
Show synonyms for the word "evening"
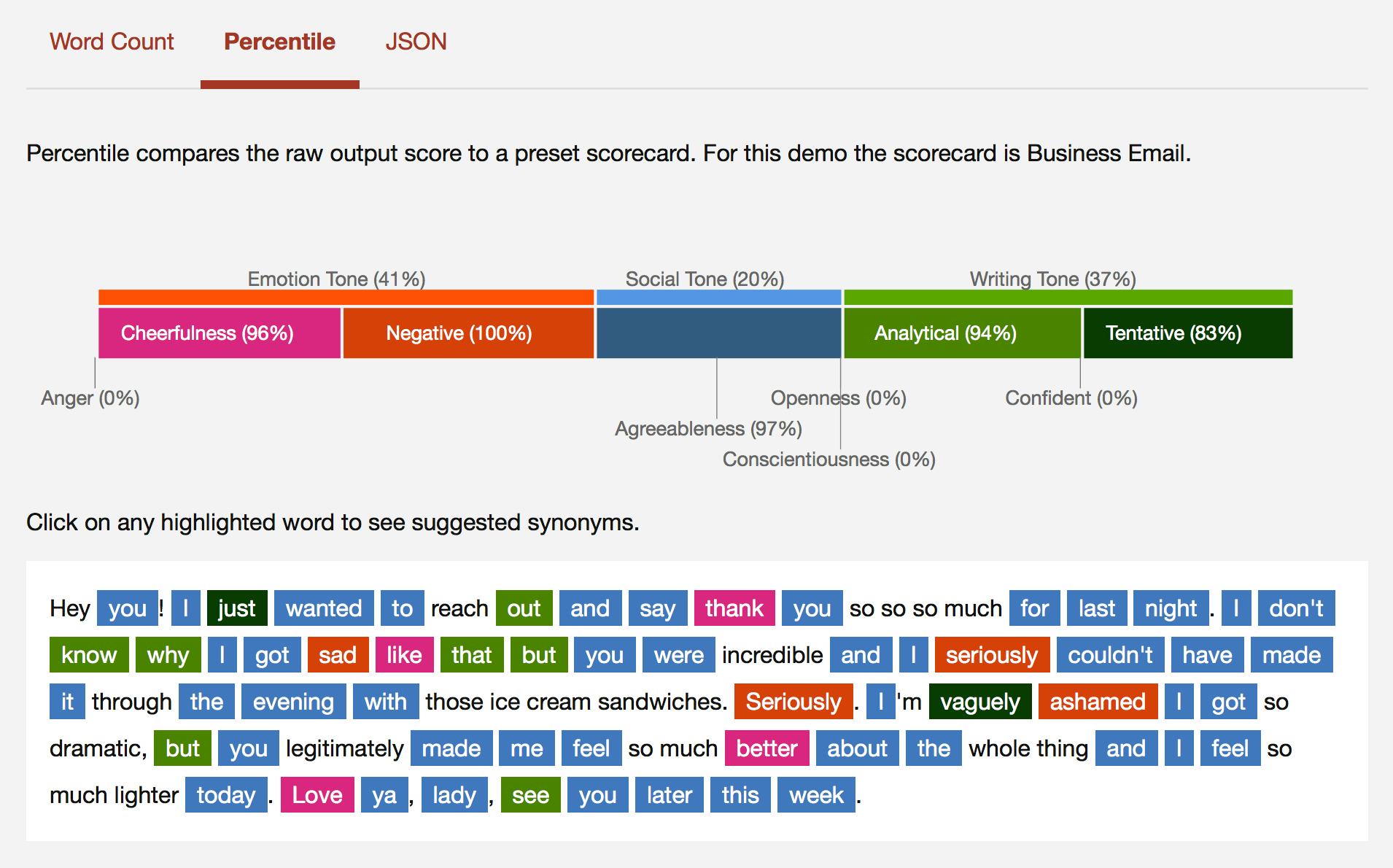click(293, 702)
